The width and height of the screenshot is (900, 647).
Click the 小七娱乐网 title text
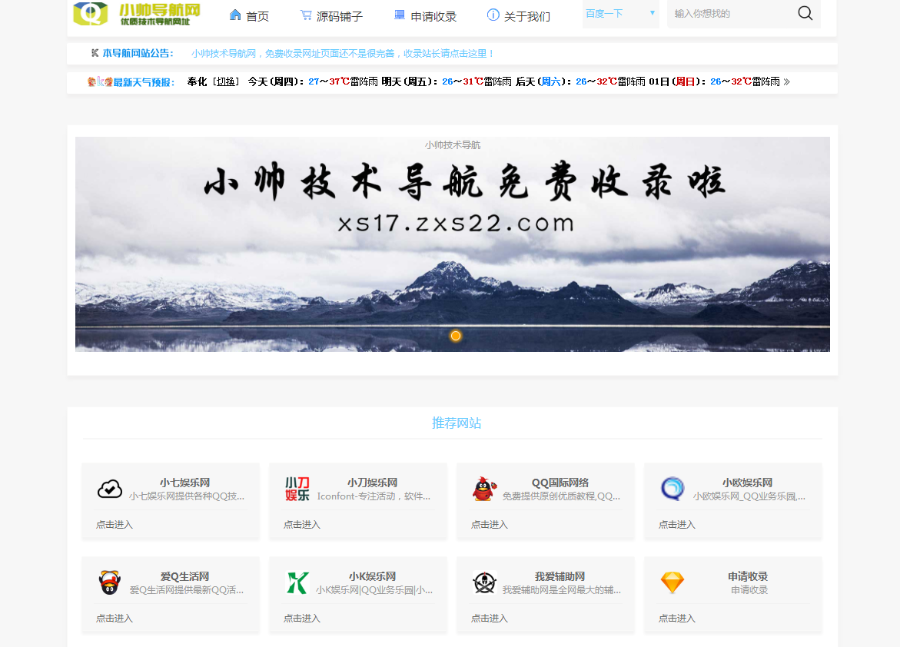pos(185,482)
